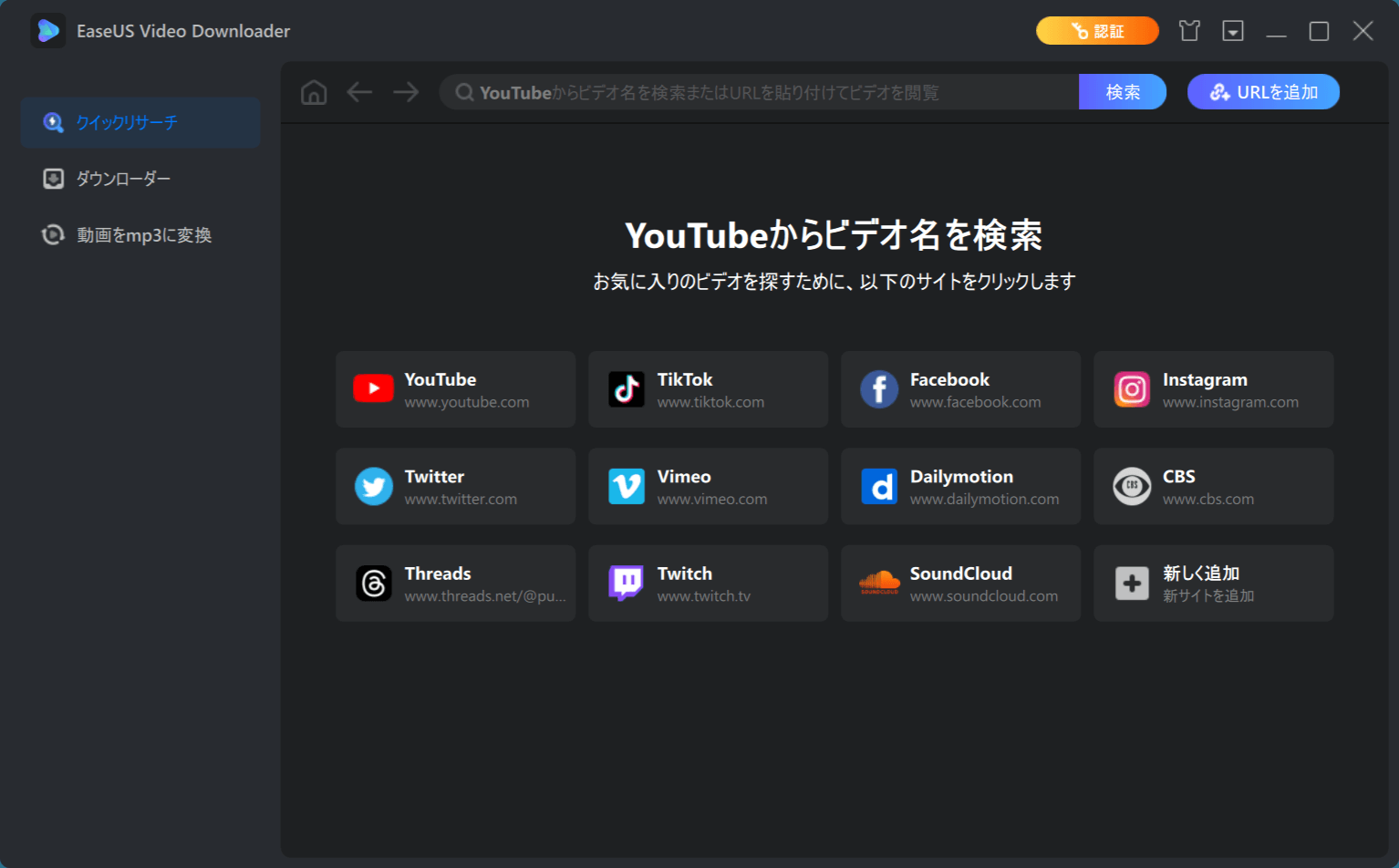
Task: Click the 新サイトを追加 subtitle text
Action: click(x=1208, y=595)
